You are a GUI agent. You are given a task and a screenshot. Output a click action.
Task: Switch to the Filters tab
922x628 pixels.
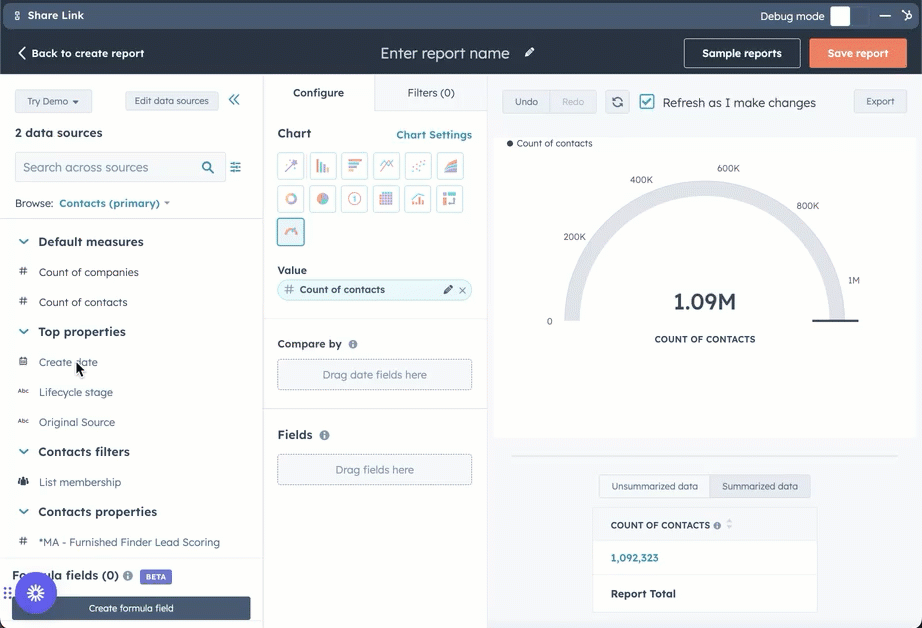pos(430,92)
